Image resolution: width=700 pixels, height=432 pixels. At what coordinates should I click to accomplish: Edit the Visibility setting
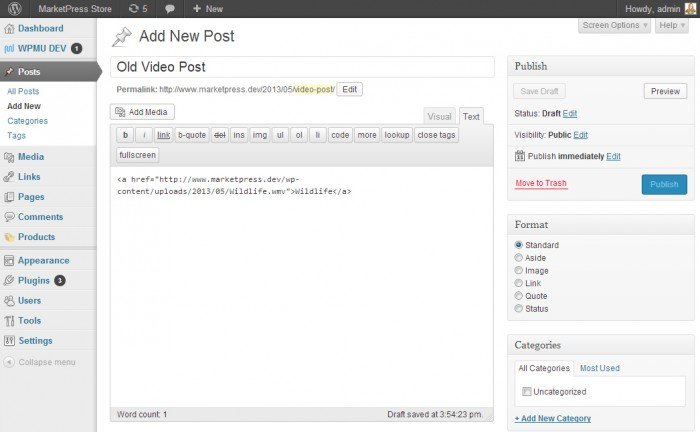580,135
